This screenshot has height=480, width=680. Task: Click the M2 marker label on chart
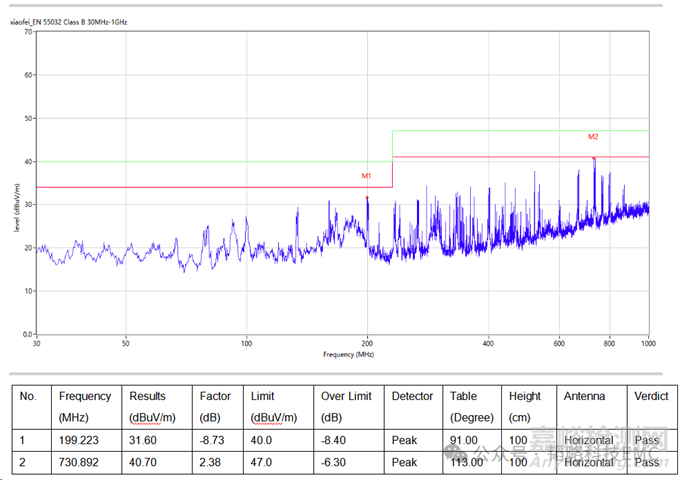[x=593, y=136]
